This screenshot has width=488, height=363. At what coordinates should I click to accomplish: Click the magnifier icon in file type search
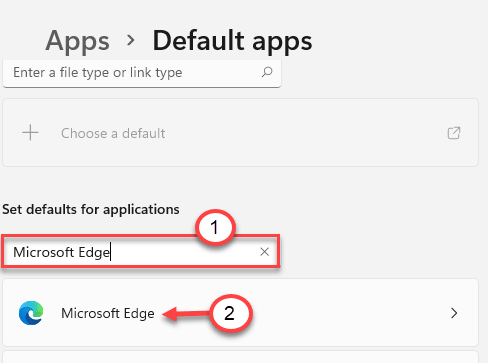[267, 72]
